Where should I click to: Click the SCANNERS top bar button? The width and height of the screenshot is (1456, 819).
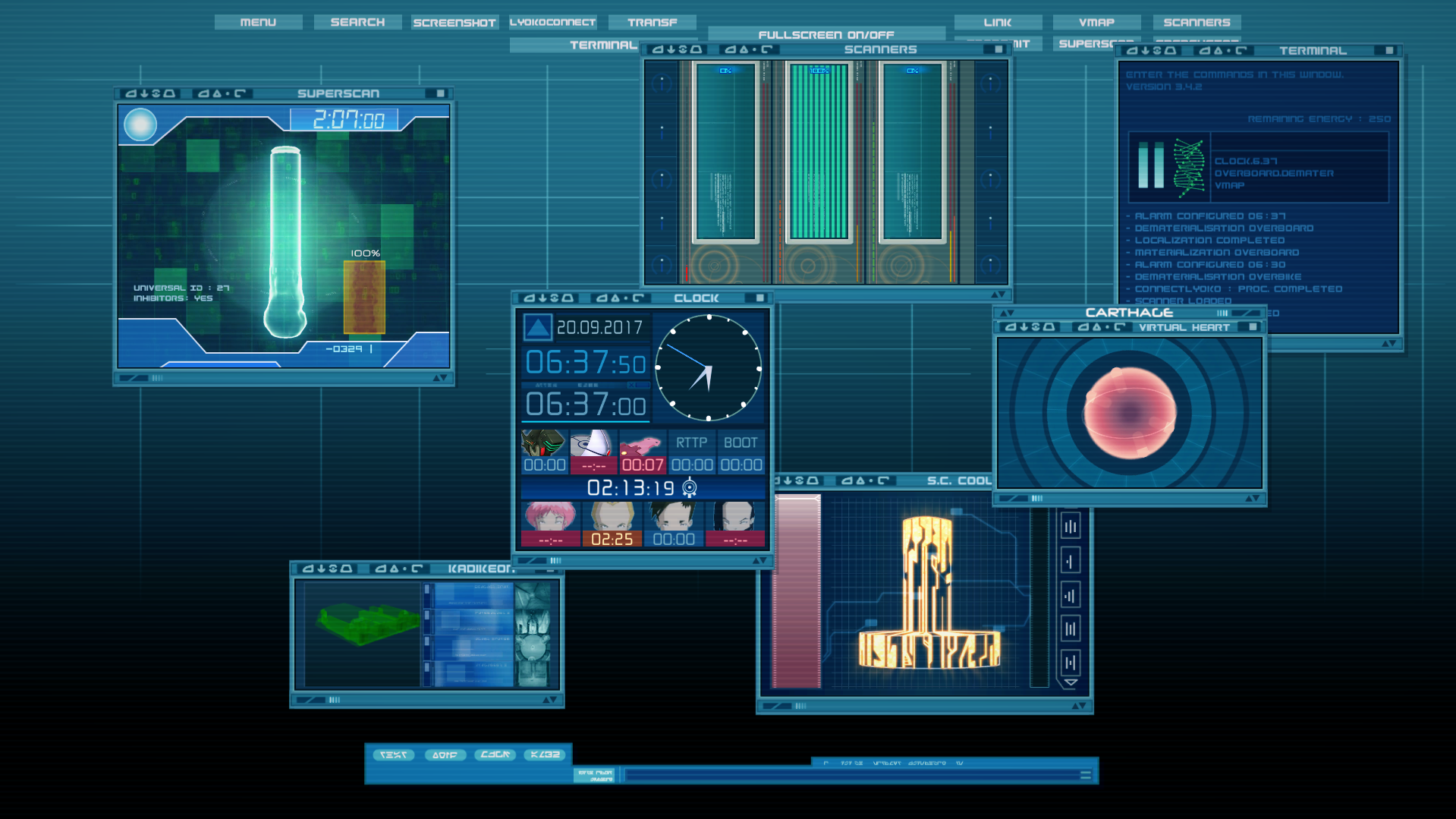tap(1197, 22)
